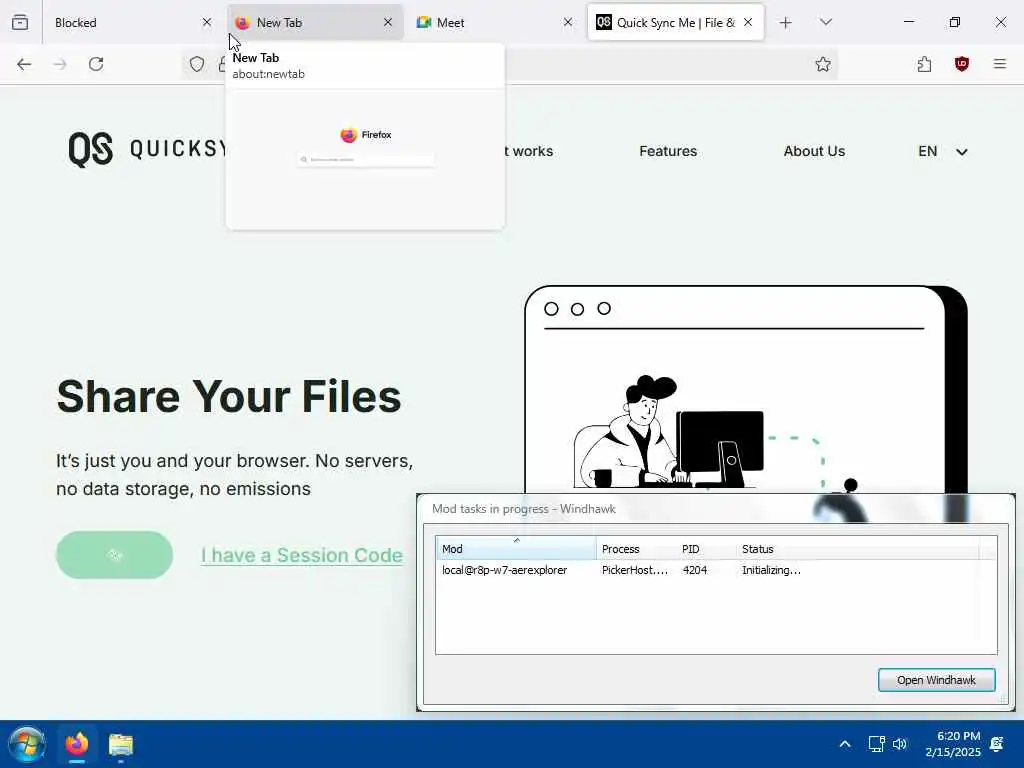Viewport: 1024px width, 768px height.
Task: Close the Quick Sync Me tab
Action: click(x=748, y=22)
